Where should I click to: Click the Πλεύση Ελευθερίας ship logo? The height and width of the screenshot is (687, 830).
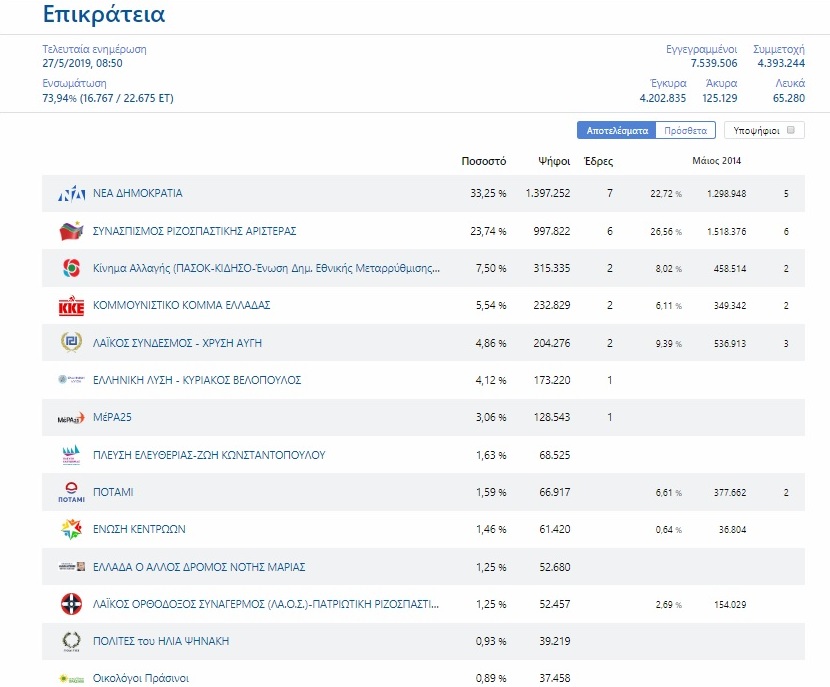(71, 455)
